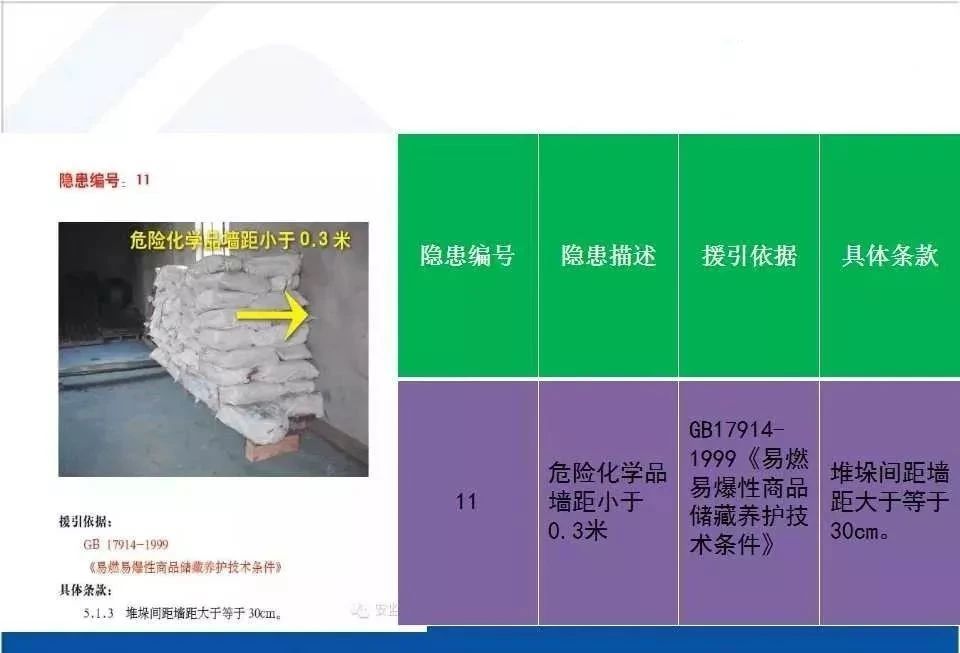Click the purple cell containing number 11
This screenshot has height=653, width=960.
[467, 502]
